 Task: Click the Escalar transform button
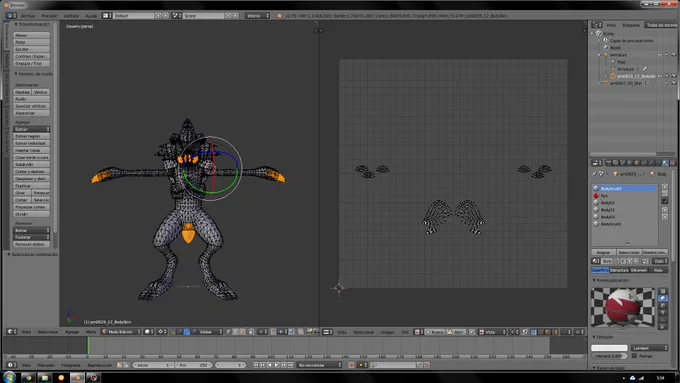[x=31, y=49]
